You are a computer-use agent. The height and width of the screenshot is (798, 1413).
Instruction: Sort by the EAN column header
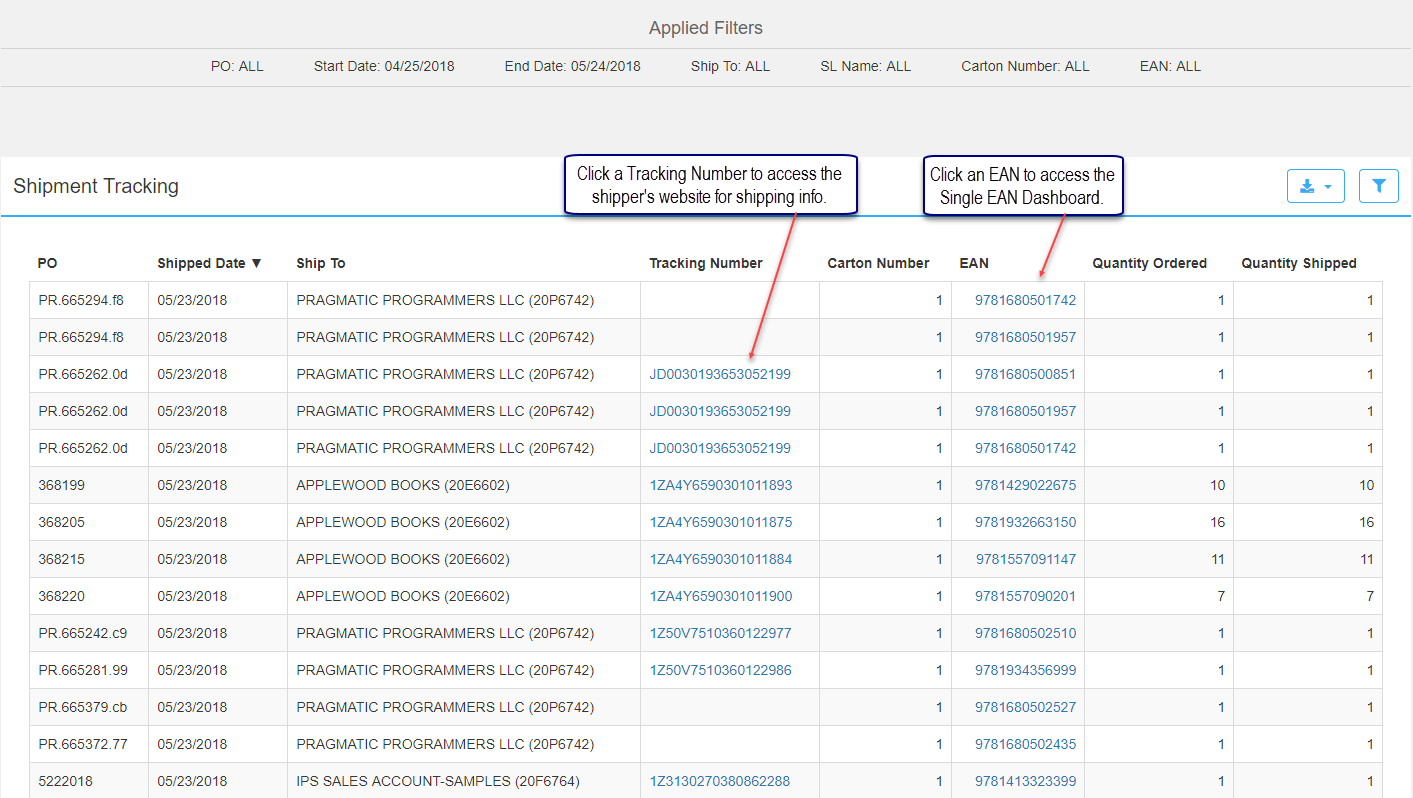coord(974,263)
